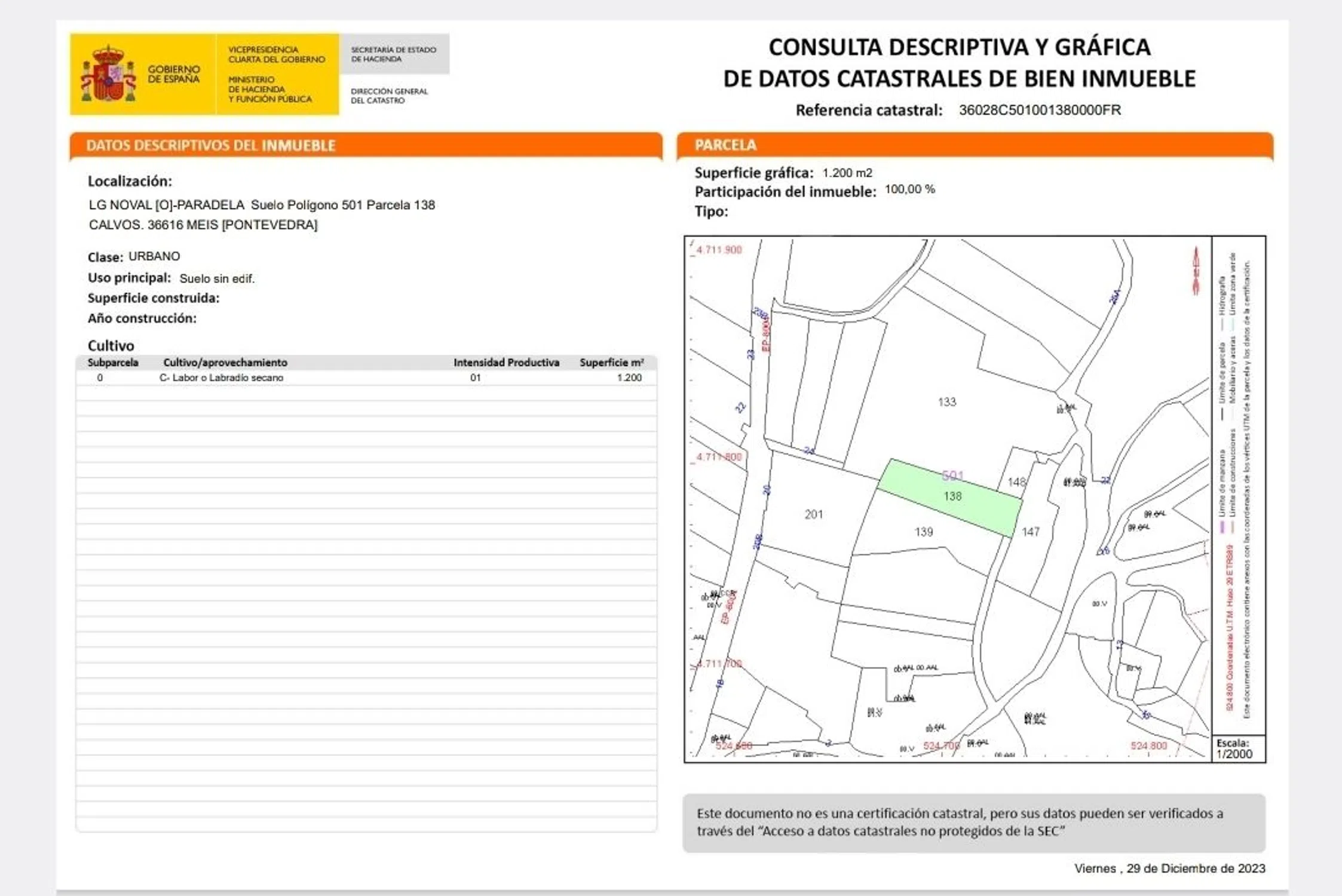
Task: Click the Spanish coat of arms emblem
Action: click(108, 75)
